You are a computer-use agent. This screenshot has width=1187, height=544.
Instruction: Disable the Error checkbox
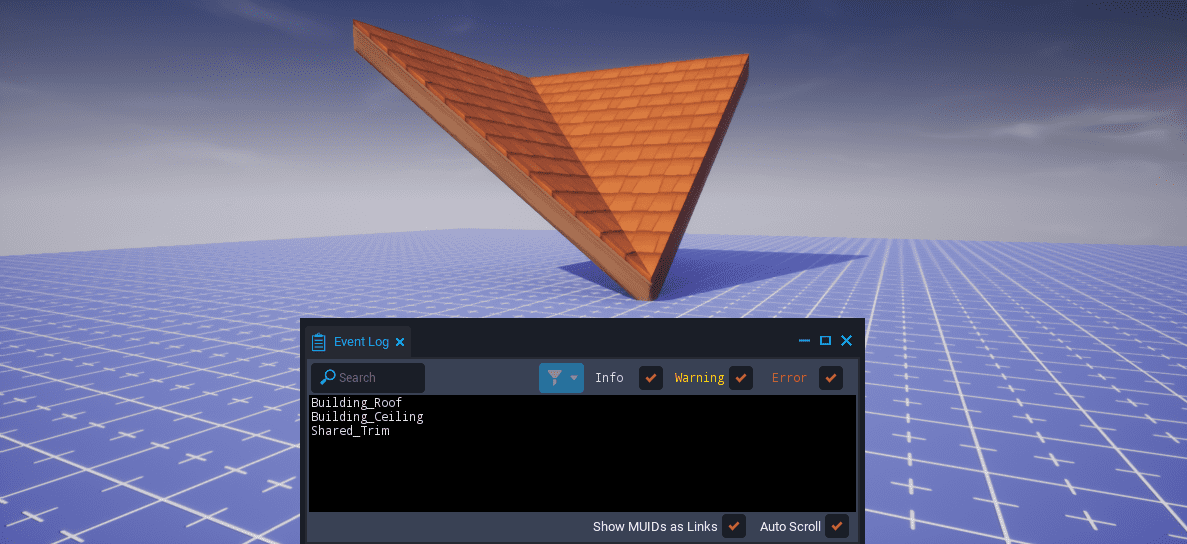click(x=830, y=378)
